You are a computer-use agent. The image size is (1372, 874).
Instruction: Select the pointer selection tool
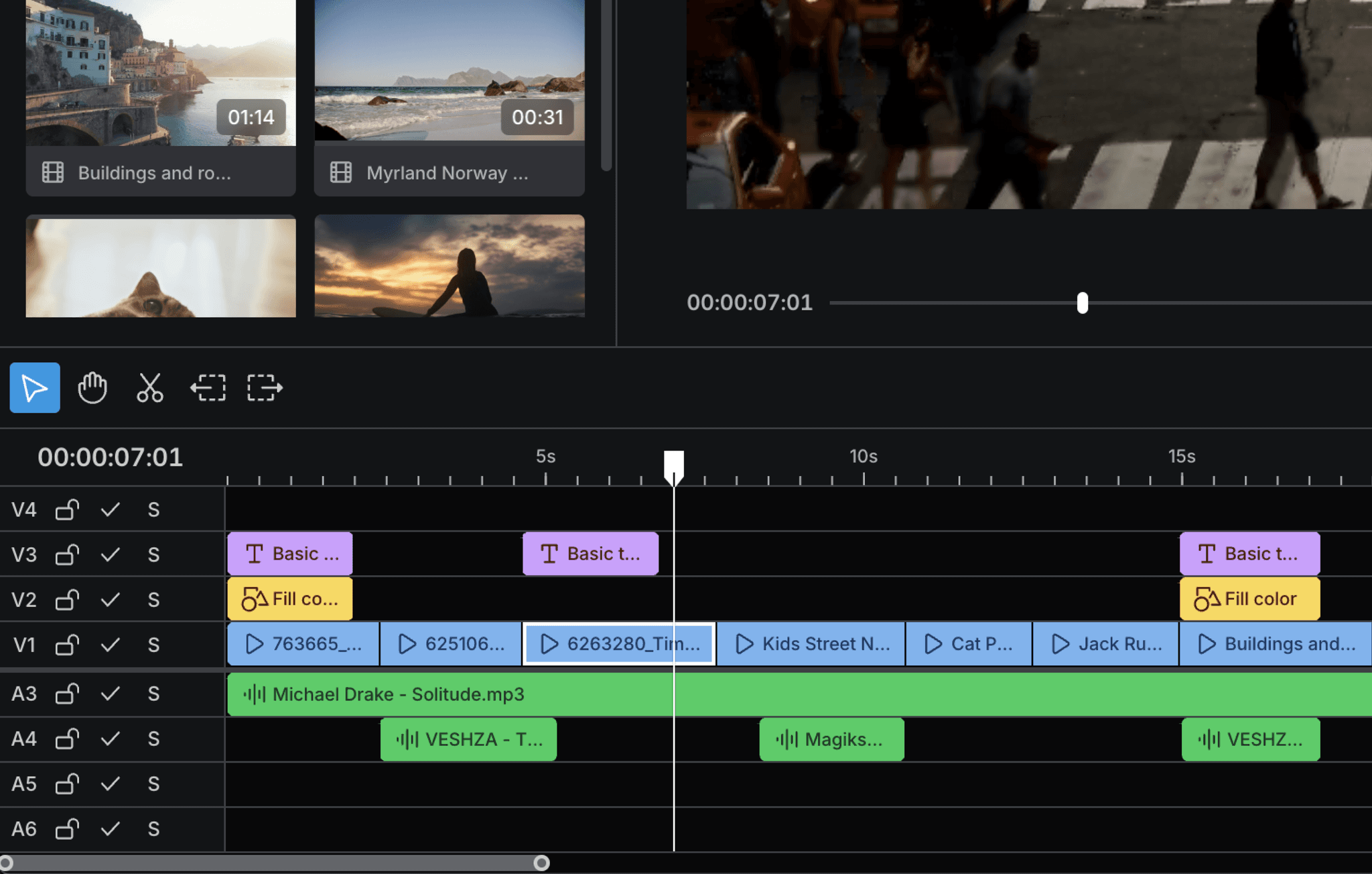pyautogui.click(x=34, y=387)
